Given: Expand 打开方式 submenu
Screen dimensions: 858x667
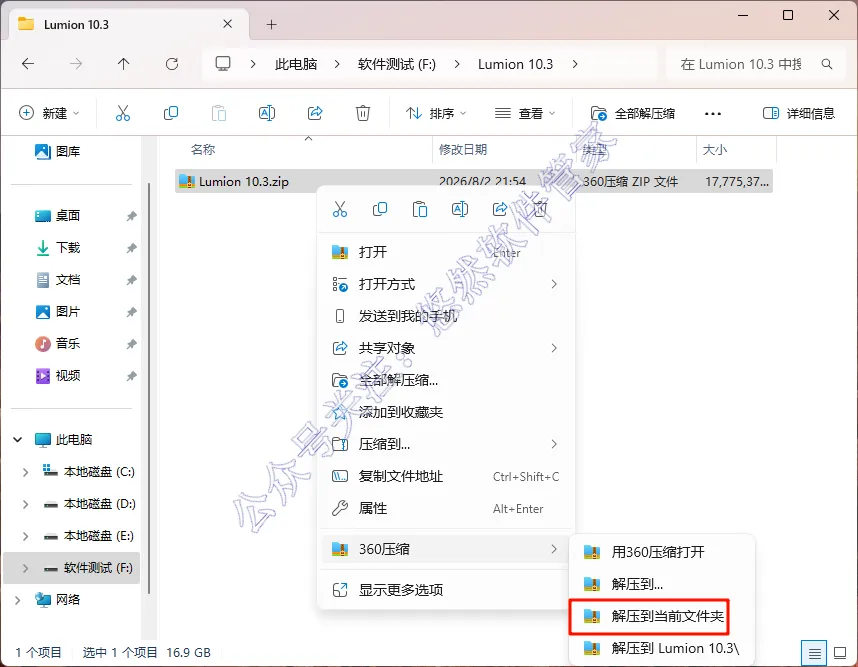Looking at the screenshot, I should coord(554,284).
